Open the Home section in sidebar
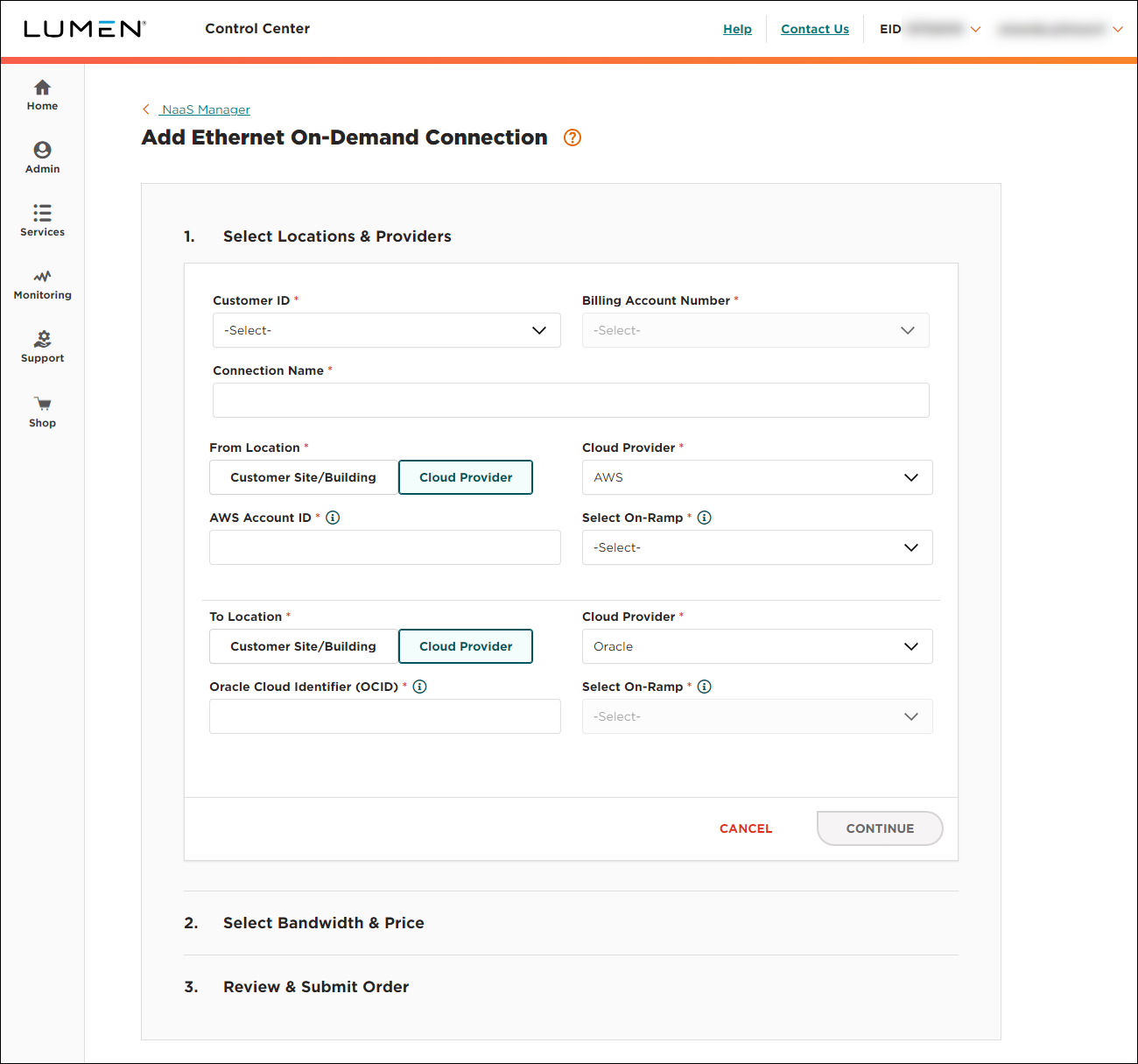The height and width of the screenshot is (1064, 1138). [x=42, y=95]
